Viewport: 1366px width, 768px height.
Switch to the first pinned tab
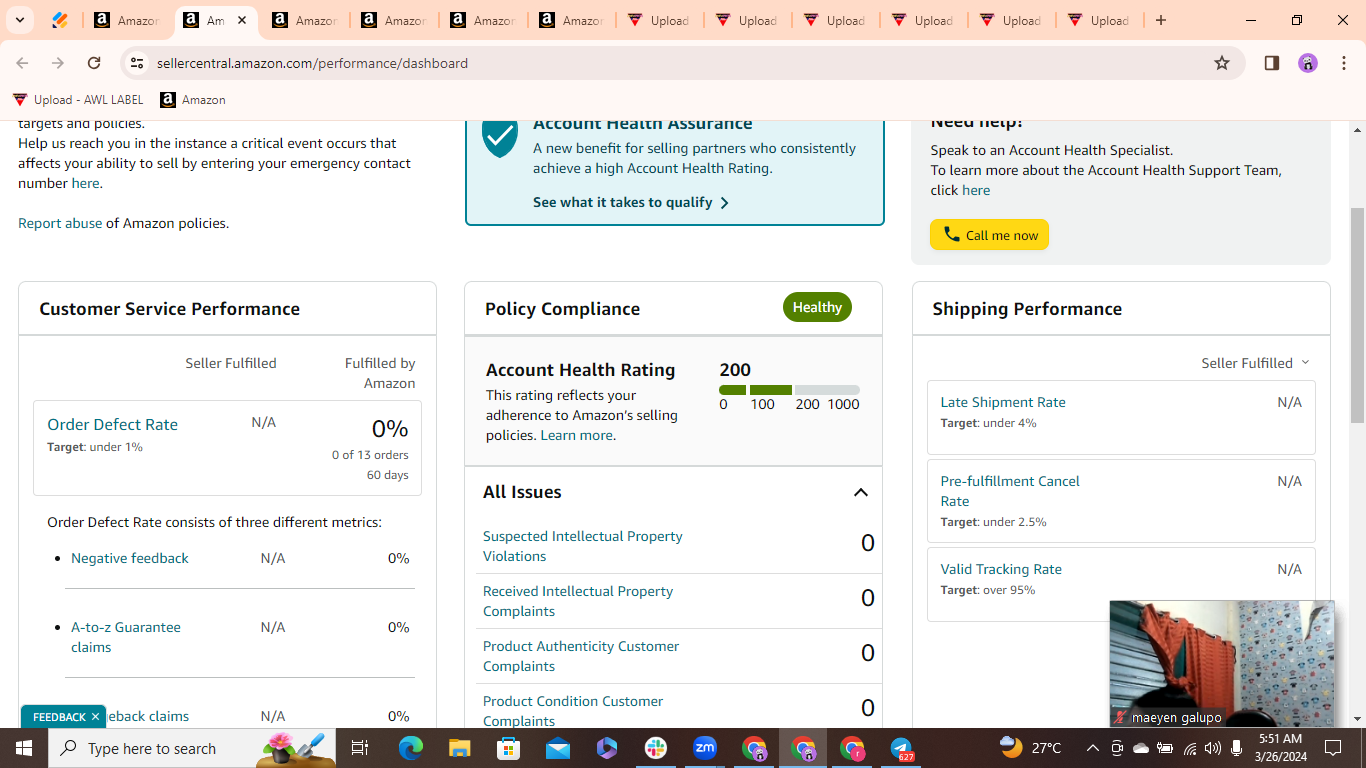click(60, 20)
